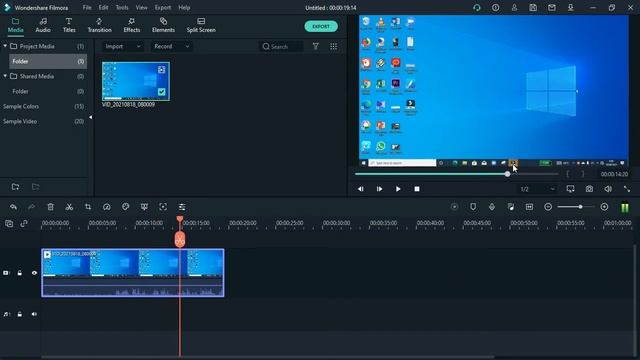This screenshot has width=640, height=360.
Task: Switch to the Transition tab
Action: [99, 25]
